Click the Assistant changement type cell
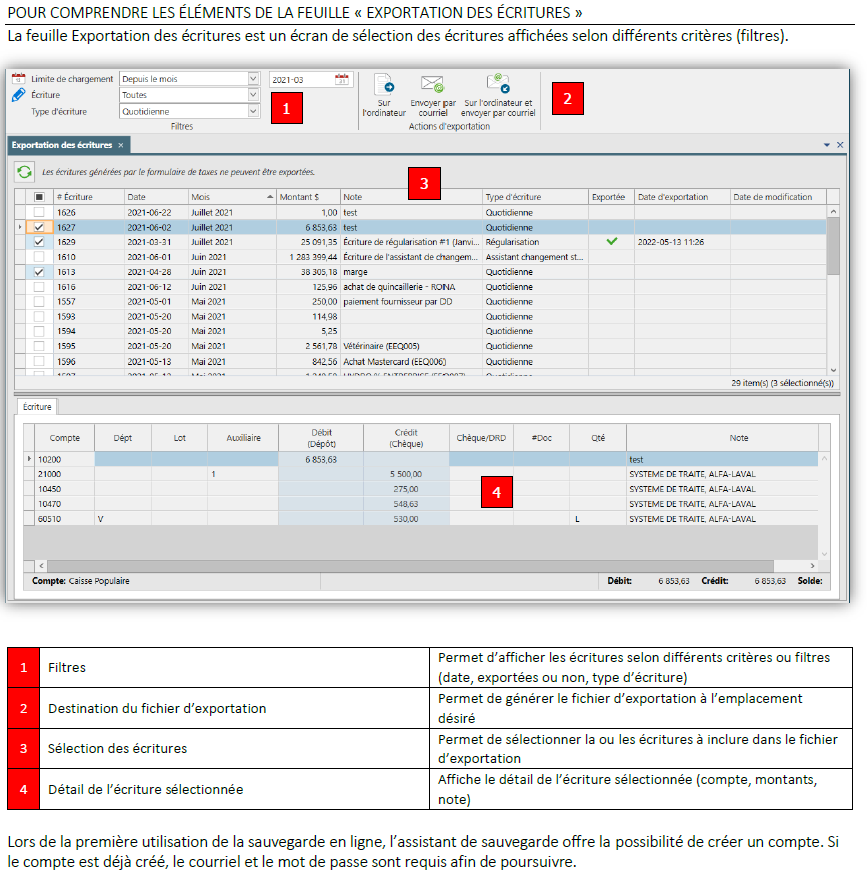Image resolution: width=867 pixels, height=875 pixels. point(534,257)
